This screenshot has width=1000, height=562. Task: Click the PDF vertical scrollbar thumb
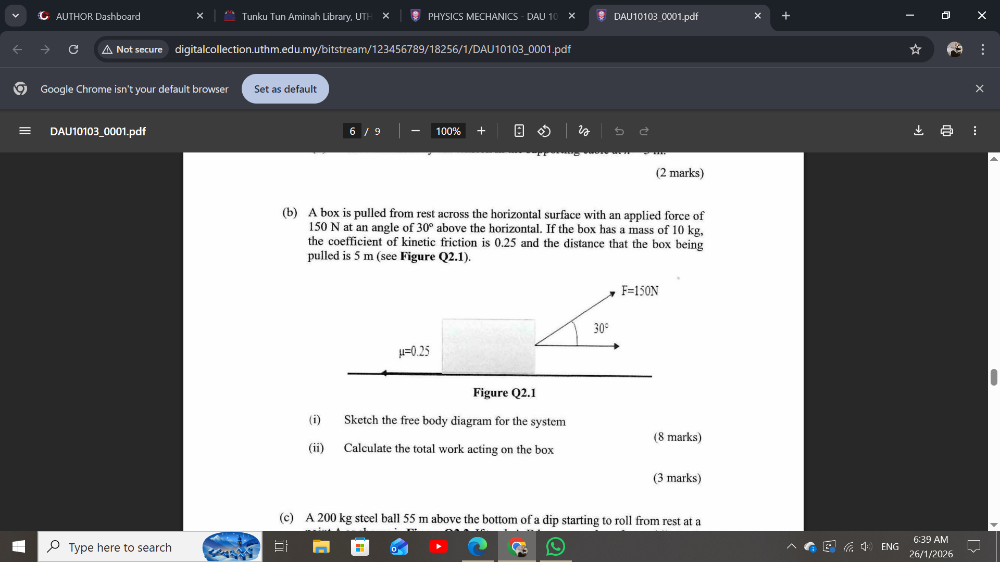(993, 376)
